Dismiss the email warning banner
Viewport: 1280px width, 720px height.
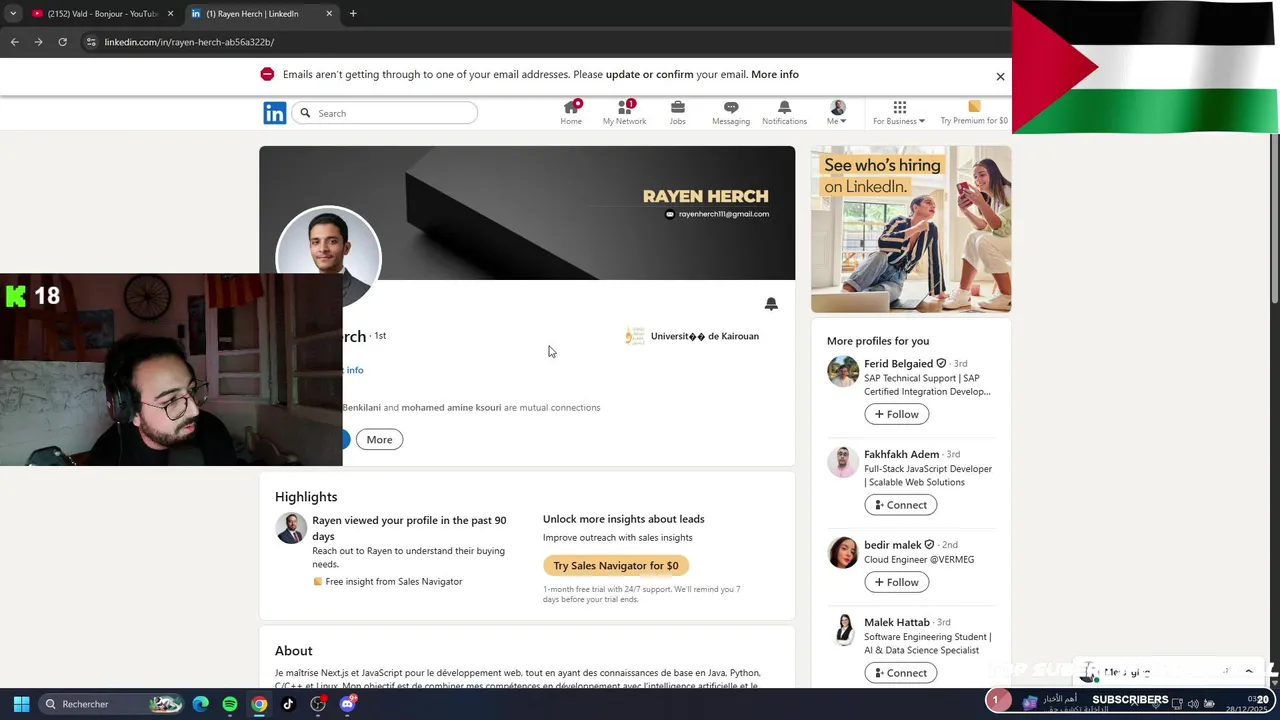[x=1000, y=76]
